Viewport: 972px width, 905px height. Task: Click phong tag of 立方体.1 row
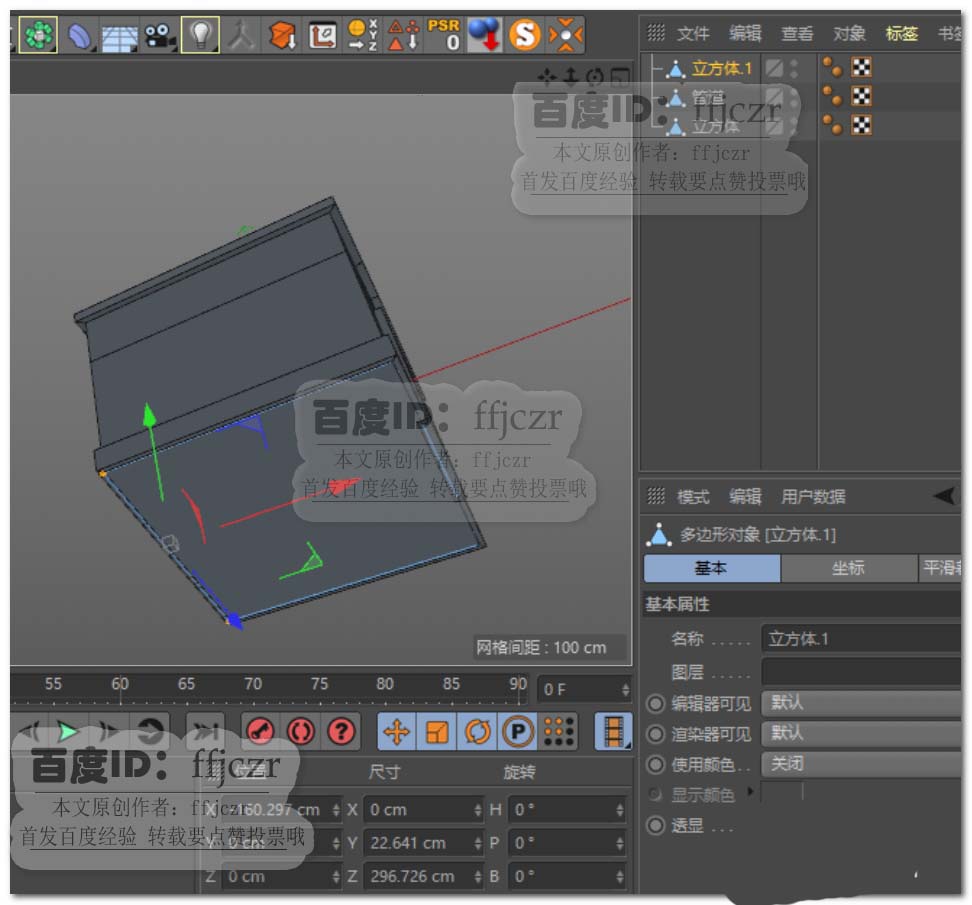point(833,67)
